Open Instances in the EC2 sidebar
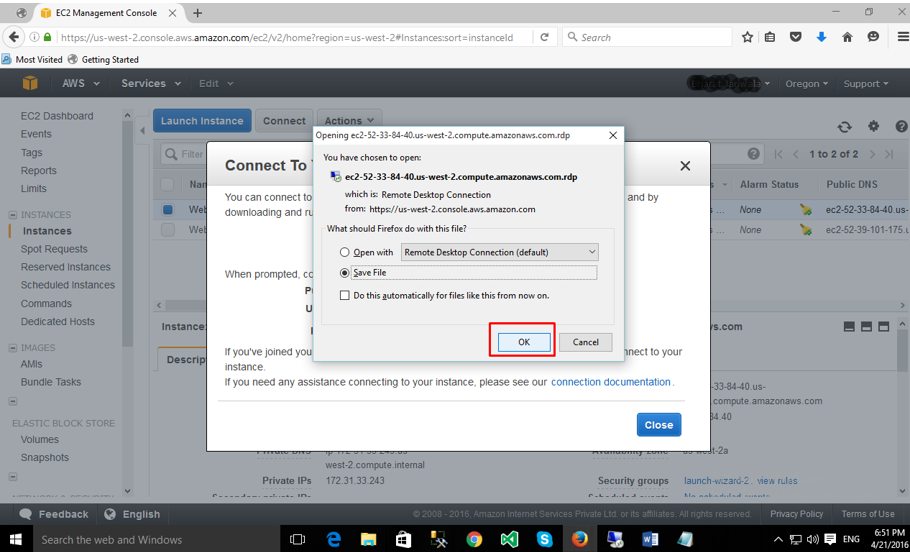This screenshot has width=910, height=552. pos(47,231)
